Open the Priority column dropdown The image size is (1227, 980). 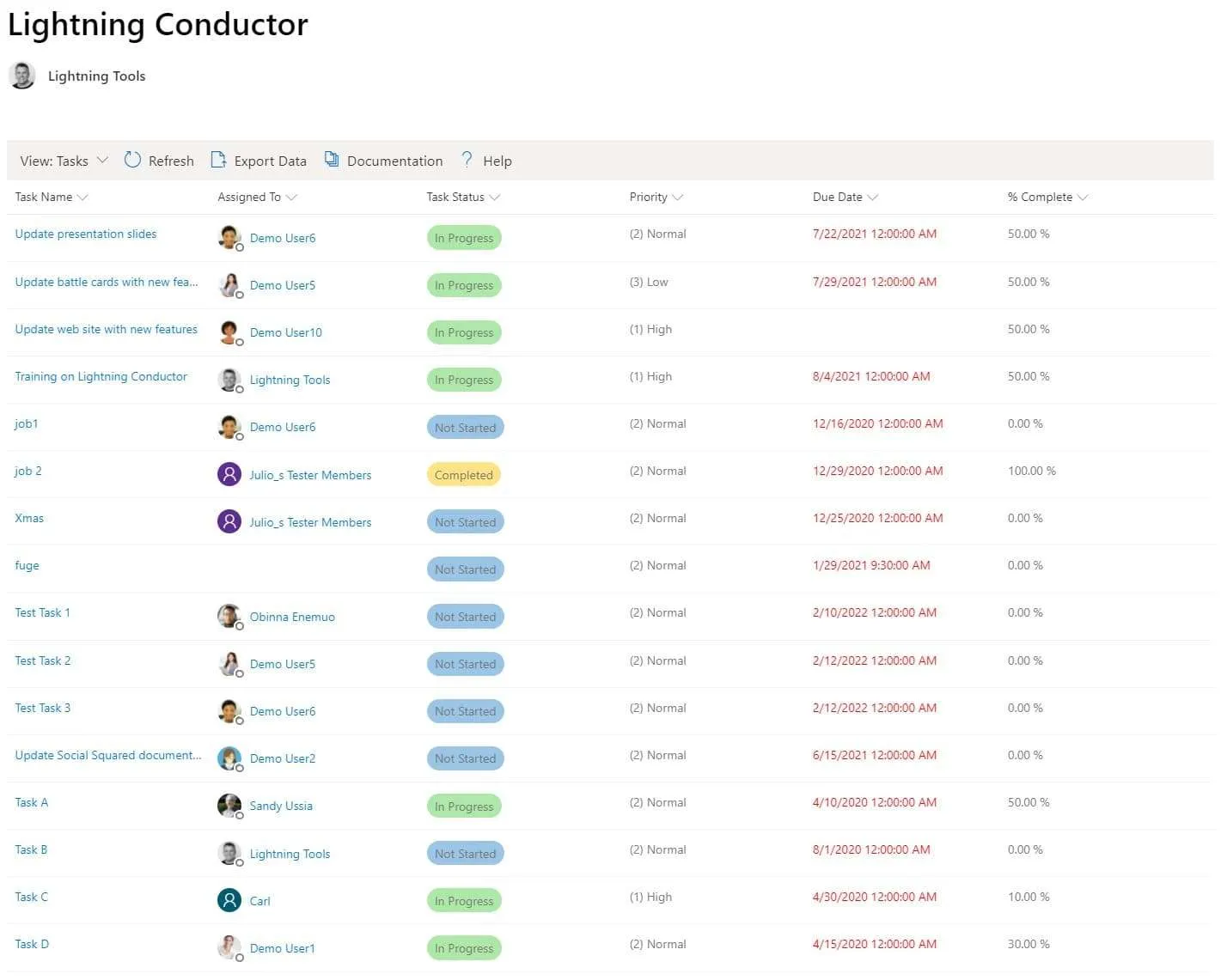point(679,197)
